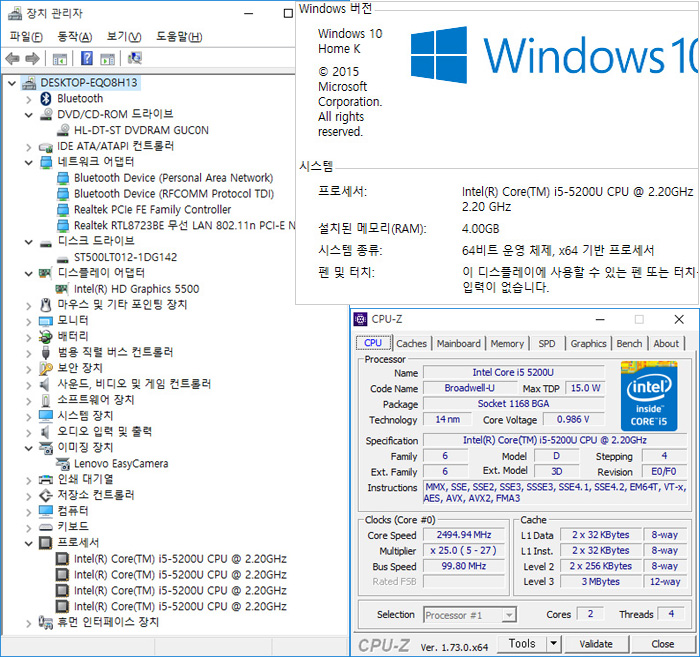The width and height of the screenshot is (700, 659).
Task: Click the blue Help question-mark toolbar icon
Action: pos(87,58)
